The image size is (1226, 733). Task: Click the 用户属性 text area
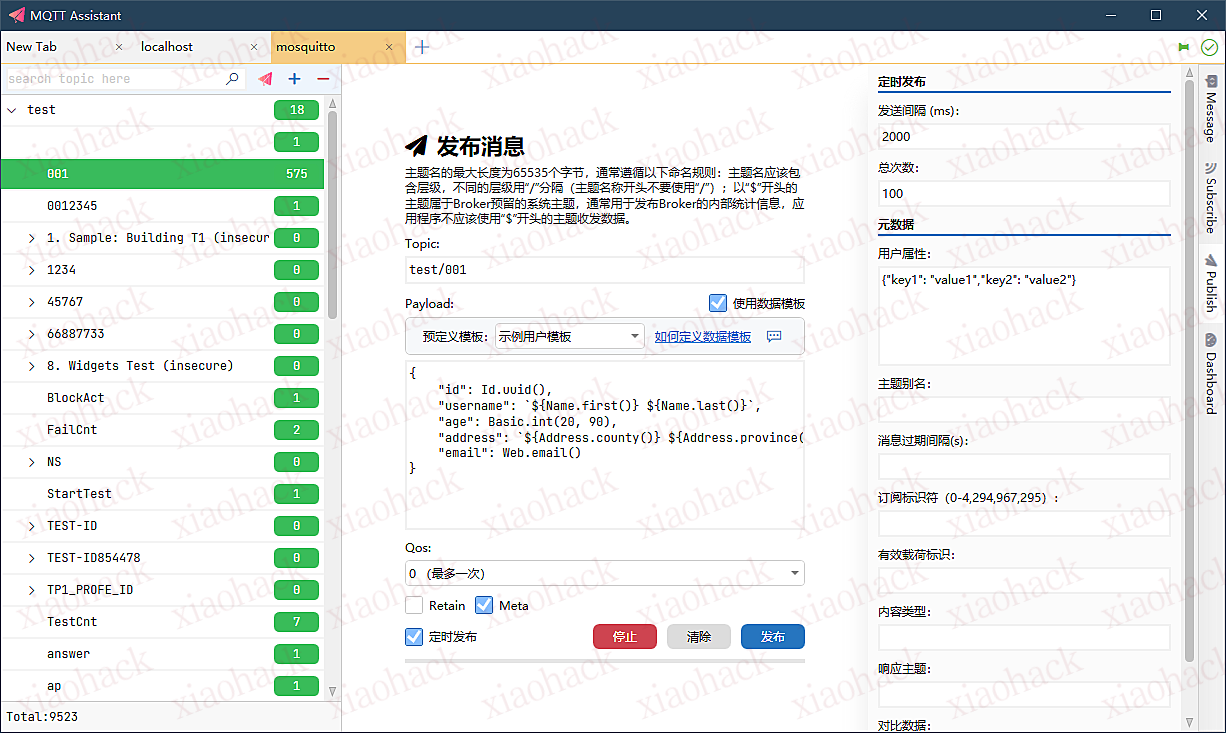click(x=1024, y=316)
